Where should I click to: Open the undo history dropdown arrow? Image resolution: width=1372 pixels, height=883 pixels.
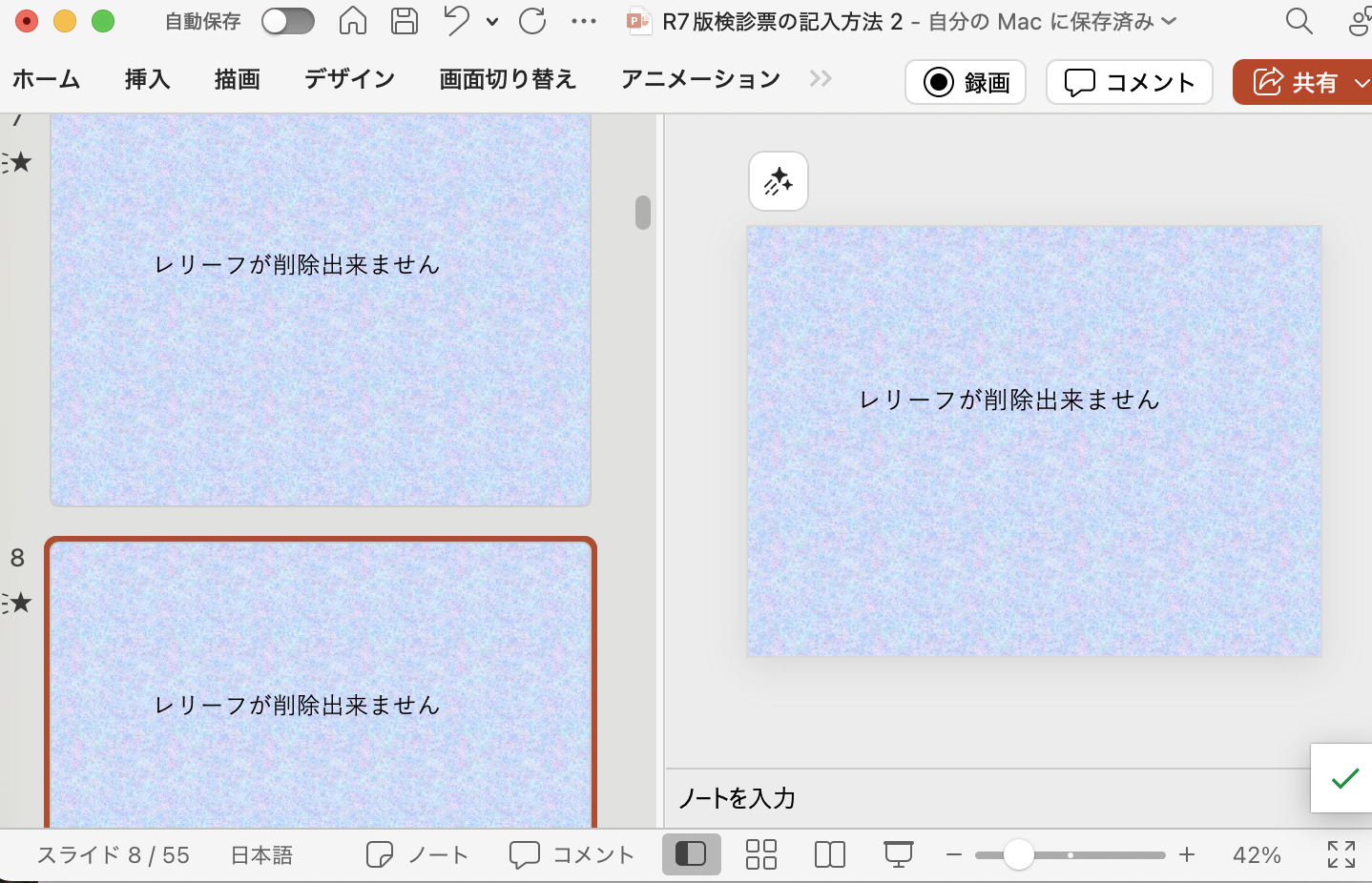(492, 22)
